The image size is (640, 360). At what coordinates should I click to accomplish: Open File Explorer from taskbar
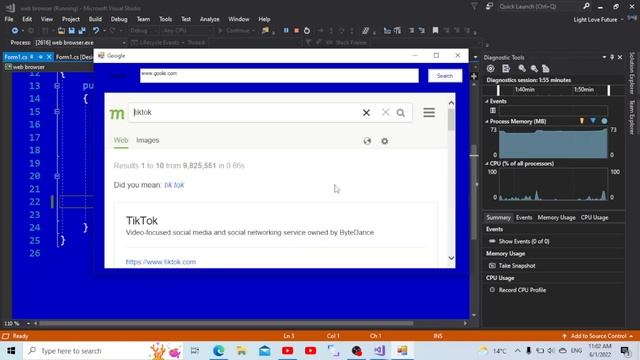242,351
